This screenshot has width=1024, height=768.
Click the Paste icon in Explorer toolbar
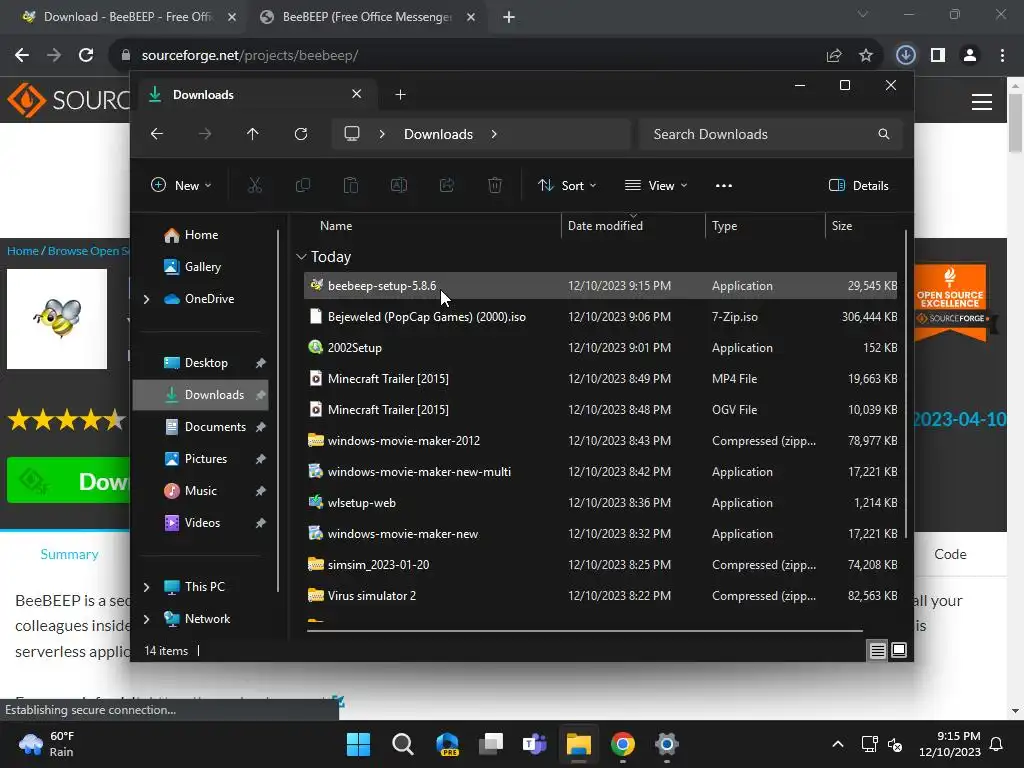coord(351,185)
